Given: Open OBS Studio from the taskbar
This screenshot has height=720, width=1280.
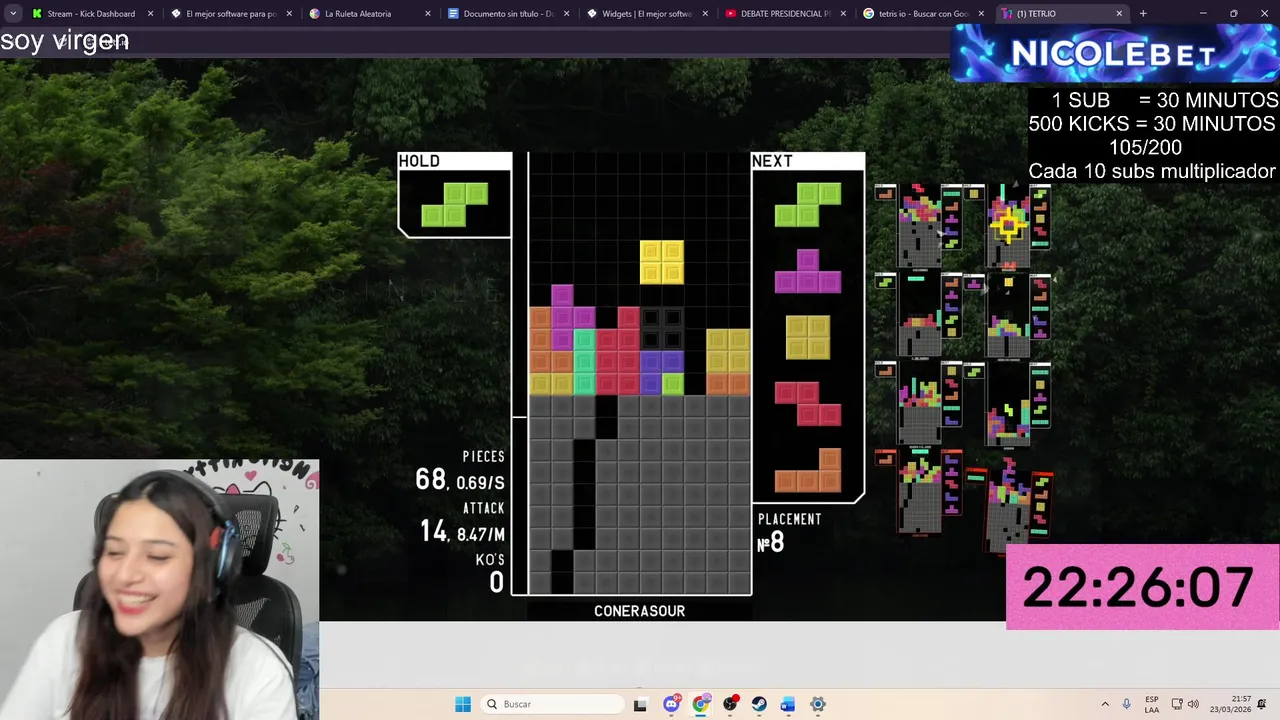Looking at the screenshot, I should (730, 704).
